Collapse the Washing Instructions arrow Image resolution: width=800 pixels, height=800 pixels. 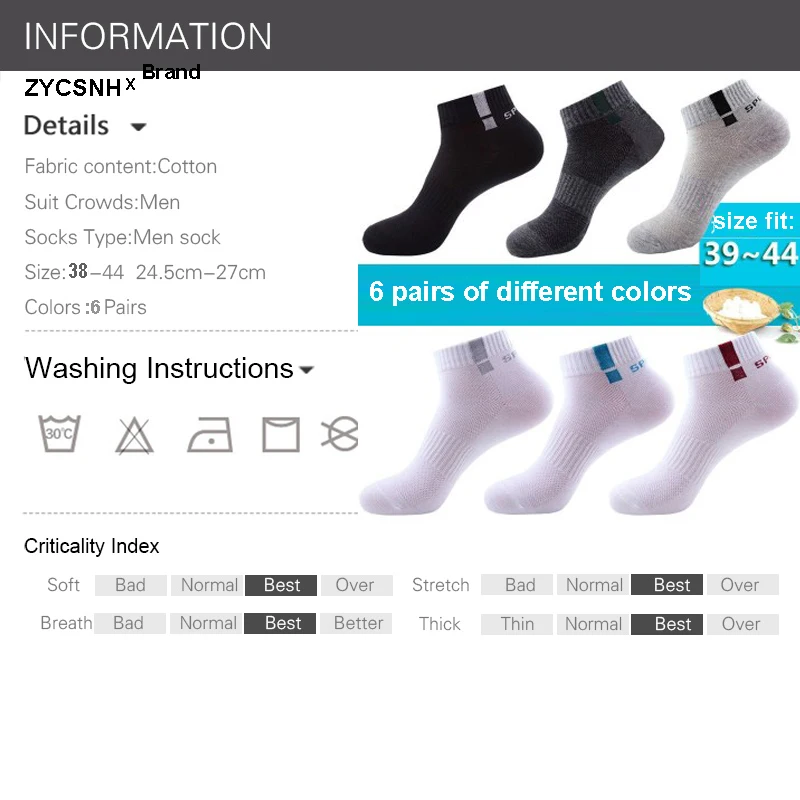click(306, 369)
